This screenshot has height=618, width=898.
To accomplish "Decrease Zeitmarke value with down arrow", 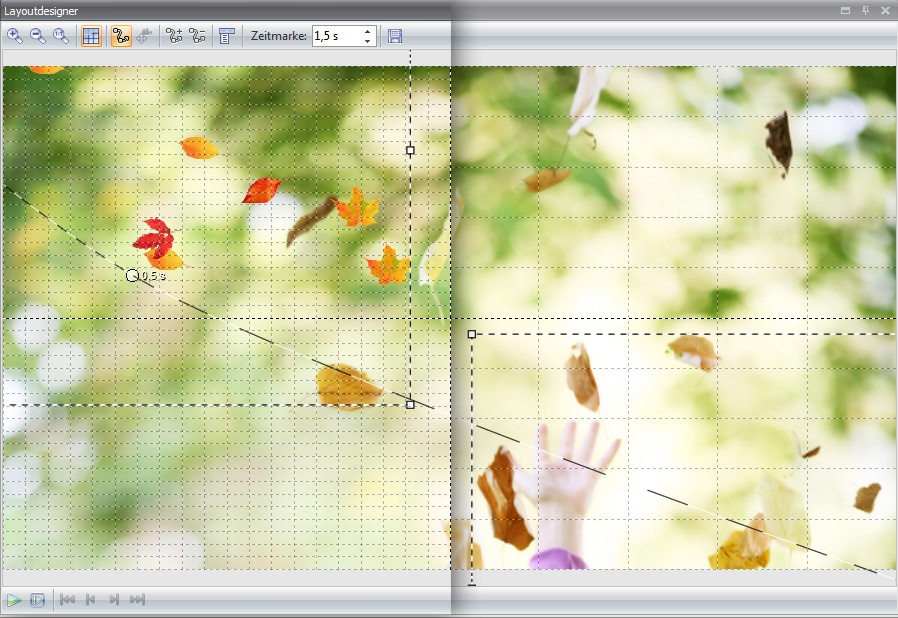I will [x=368, y=41].
